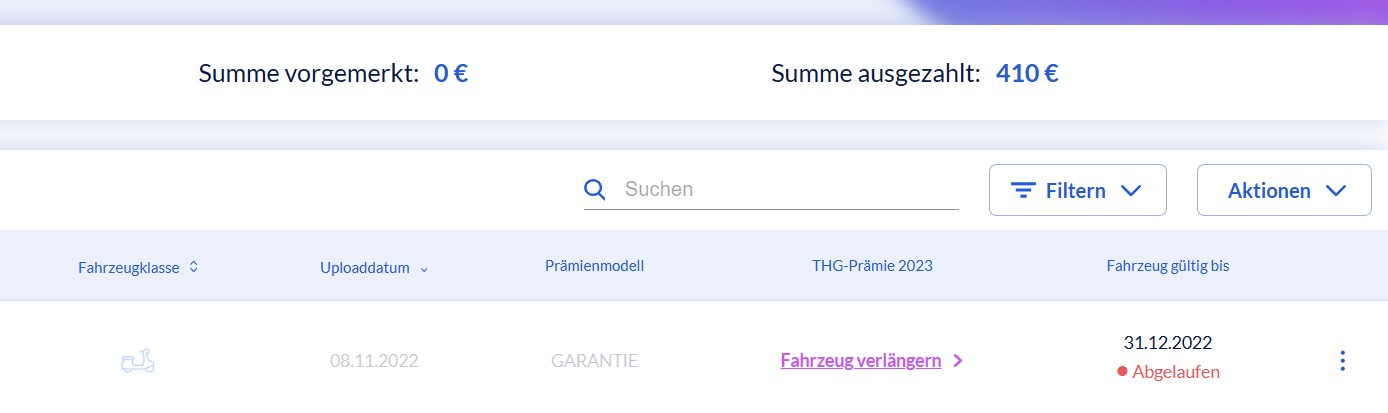This screenshot has height=413, width=1388.
Task: Sort by the Uploaddatum column header
Action: 364,267
